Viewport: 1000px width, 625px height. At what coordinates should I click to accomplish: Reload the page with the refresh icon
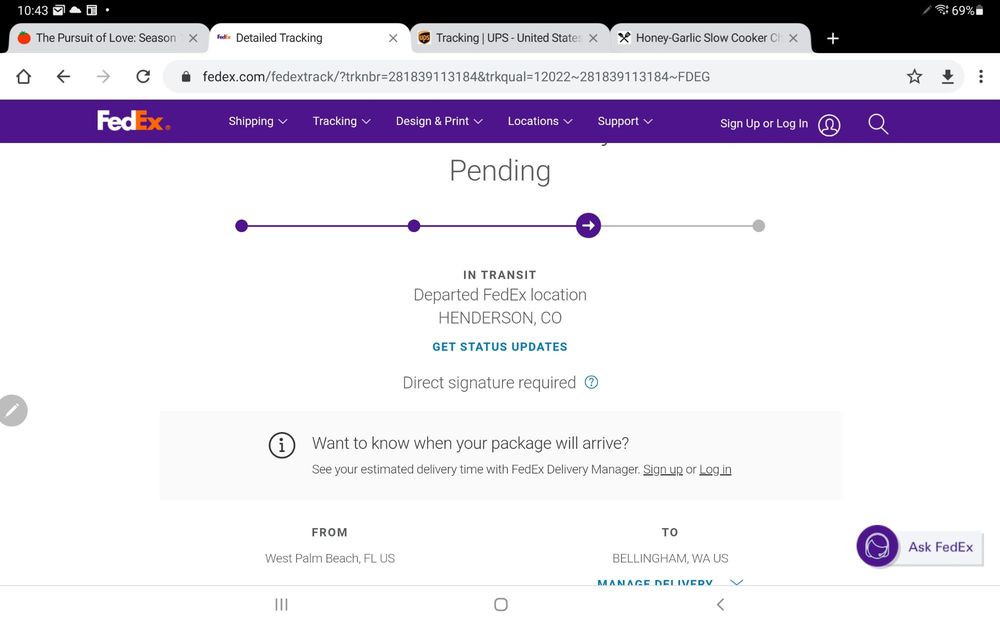click(x=142, y=75)
